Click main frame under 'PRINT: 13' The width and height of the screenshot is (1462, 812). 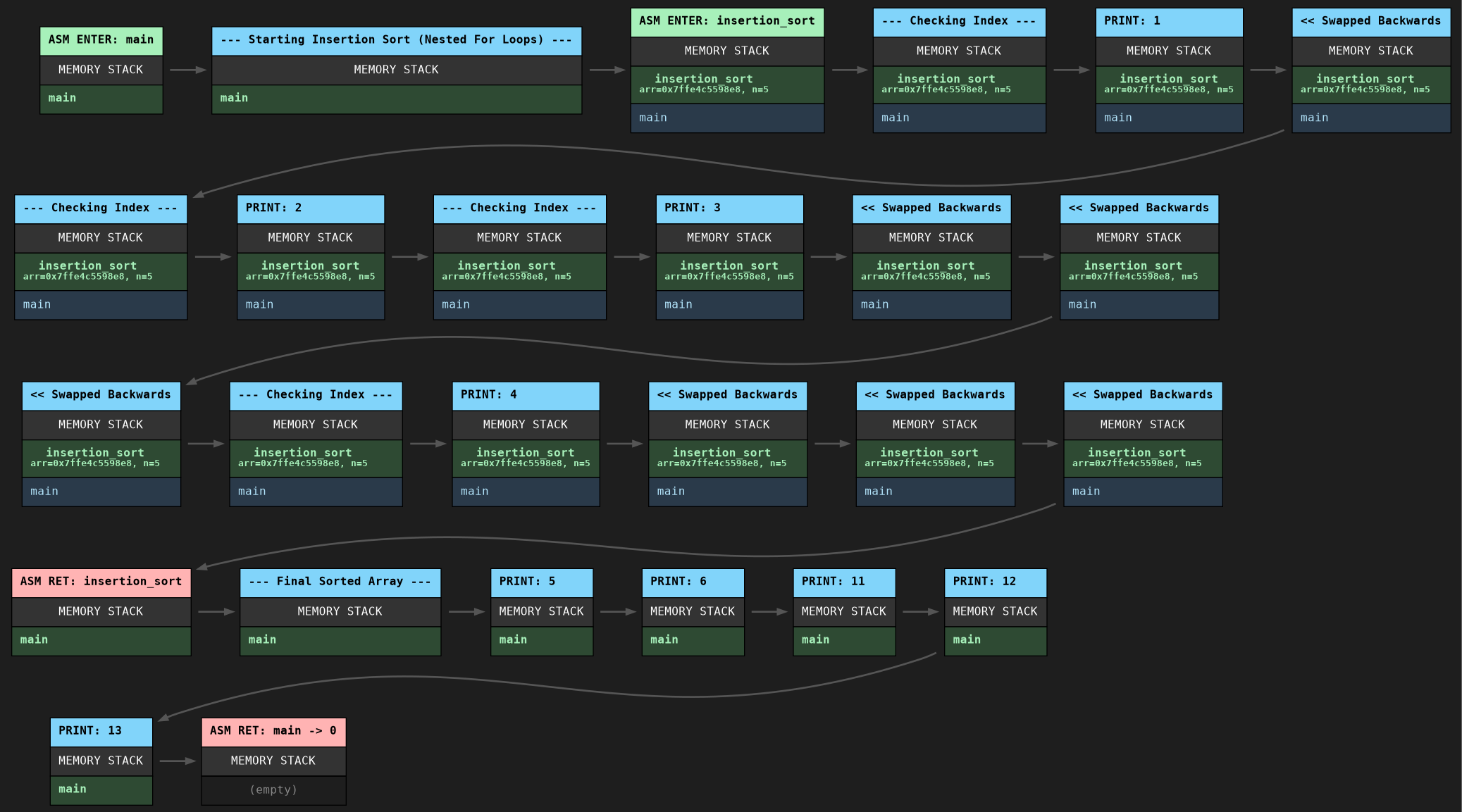(101, 789)
